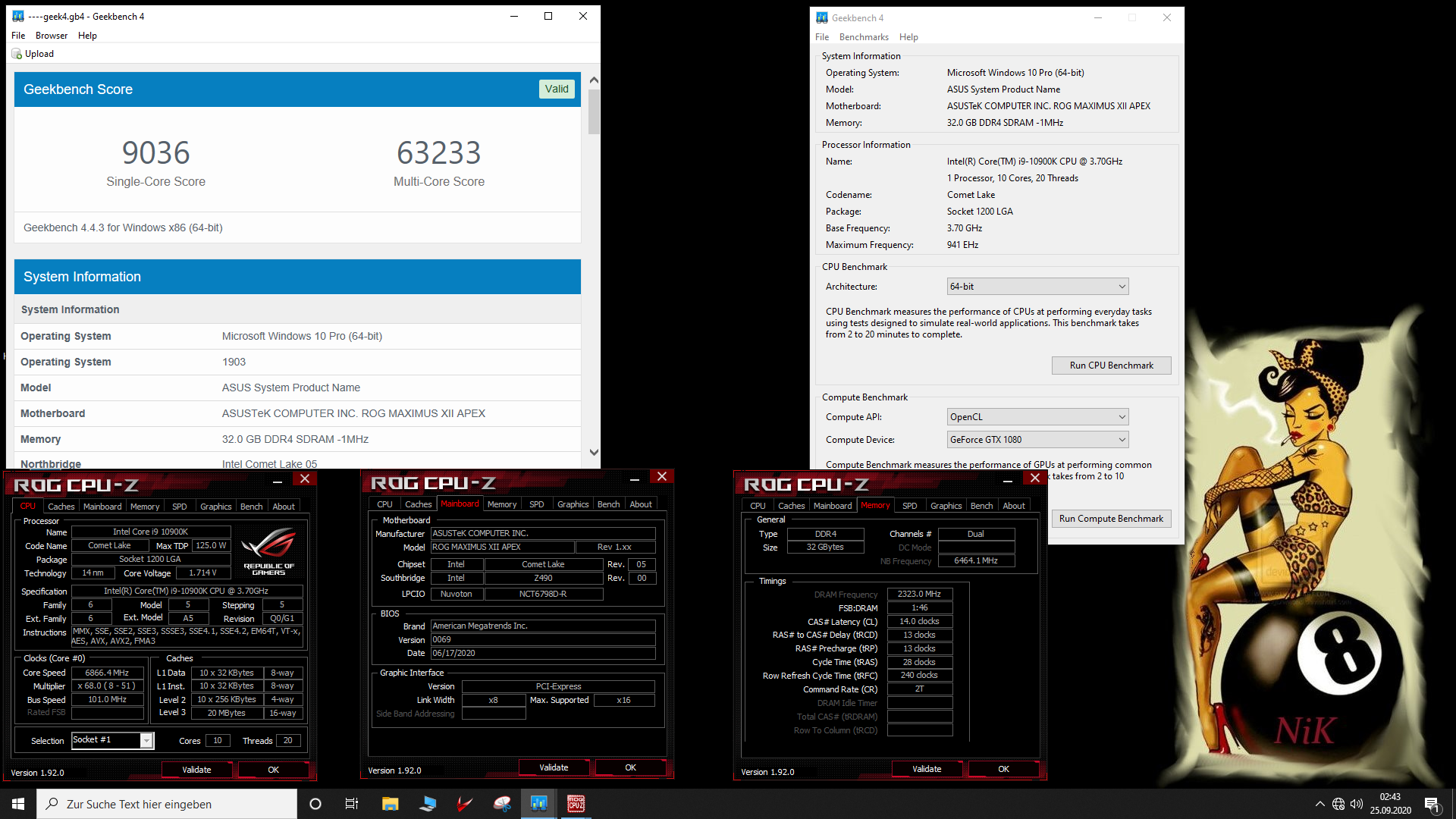Click the volume speaker tray icon

[x=1357, y=804]
